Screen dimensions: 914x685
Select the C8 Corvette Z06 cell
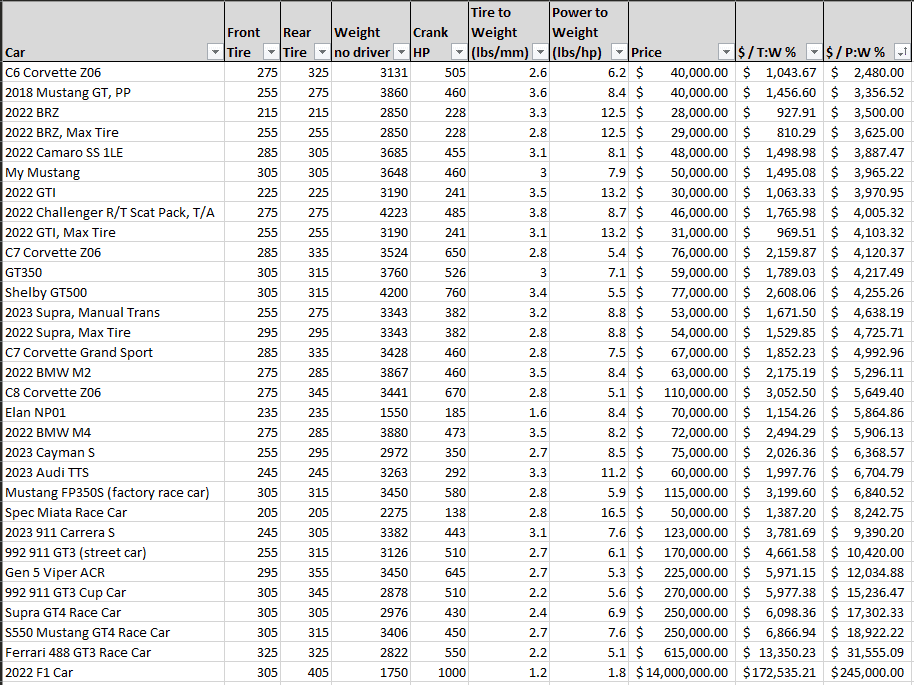click(x=113, y=392)
